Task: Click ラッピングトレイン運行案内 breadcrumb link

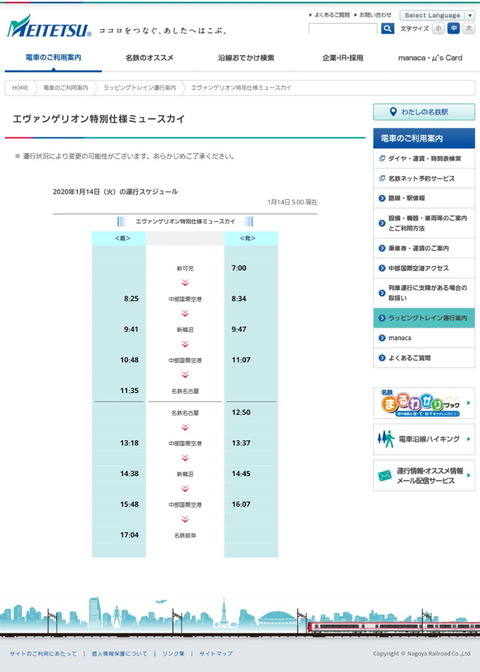Action: click(139, 88)
